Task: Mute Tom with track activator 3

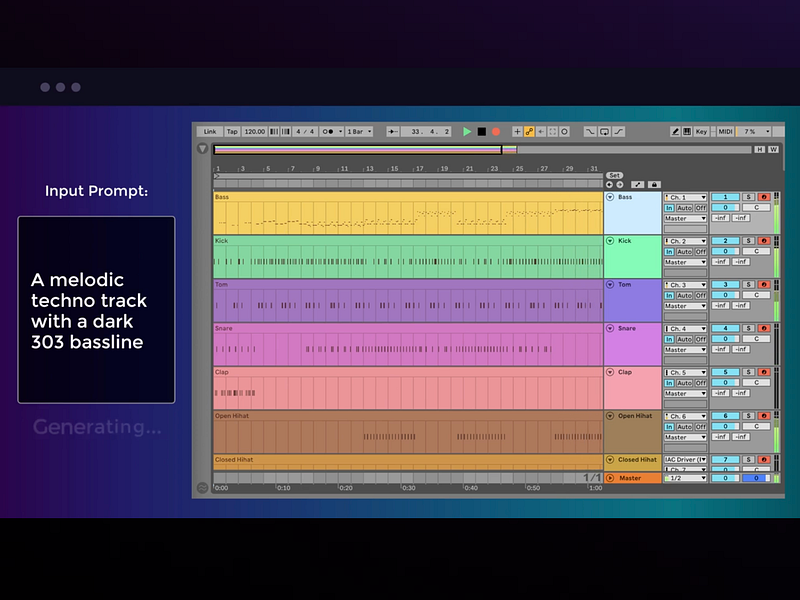Action: pyautogui.click(x=725, y=285)
